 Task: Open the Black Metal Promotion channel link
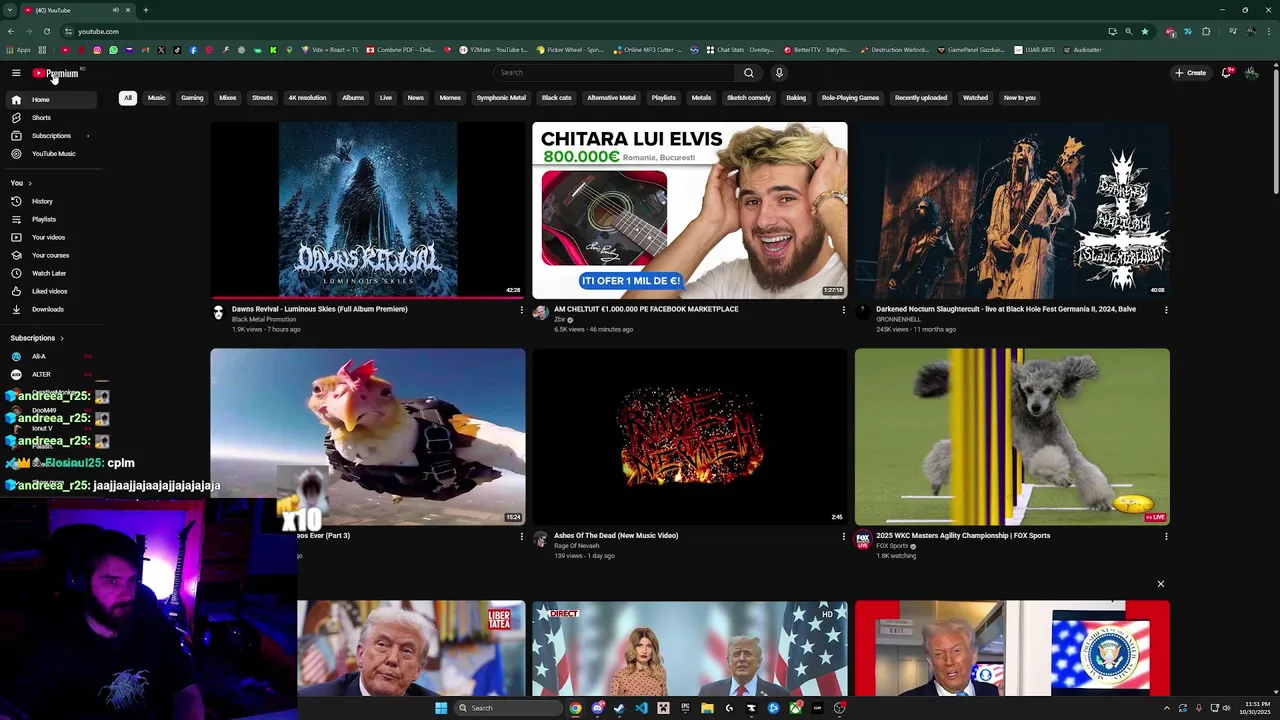[x=264, y=320]
